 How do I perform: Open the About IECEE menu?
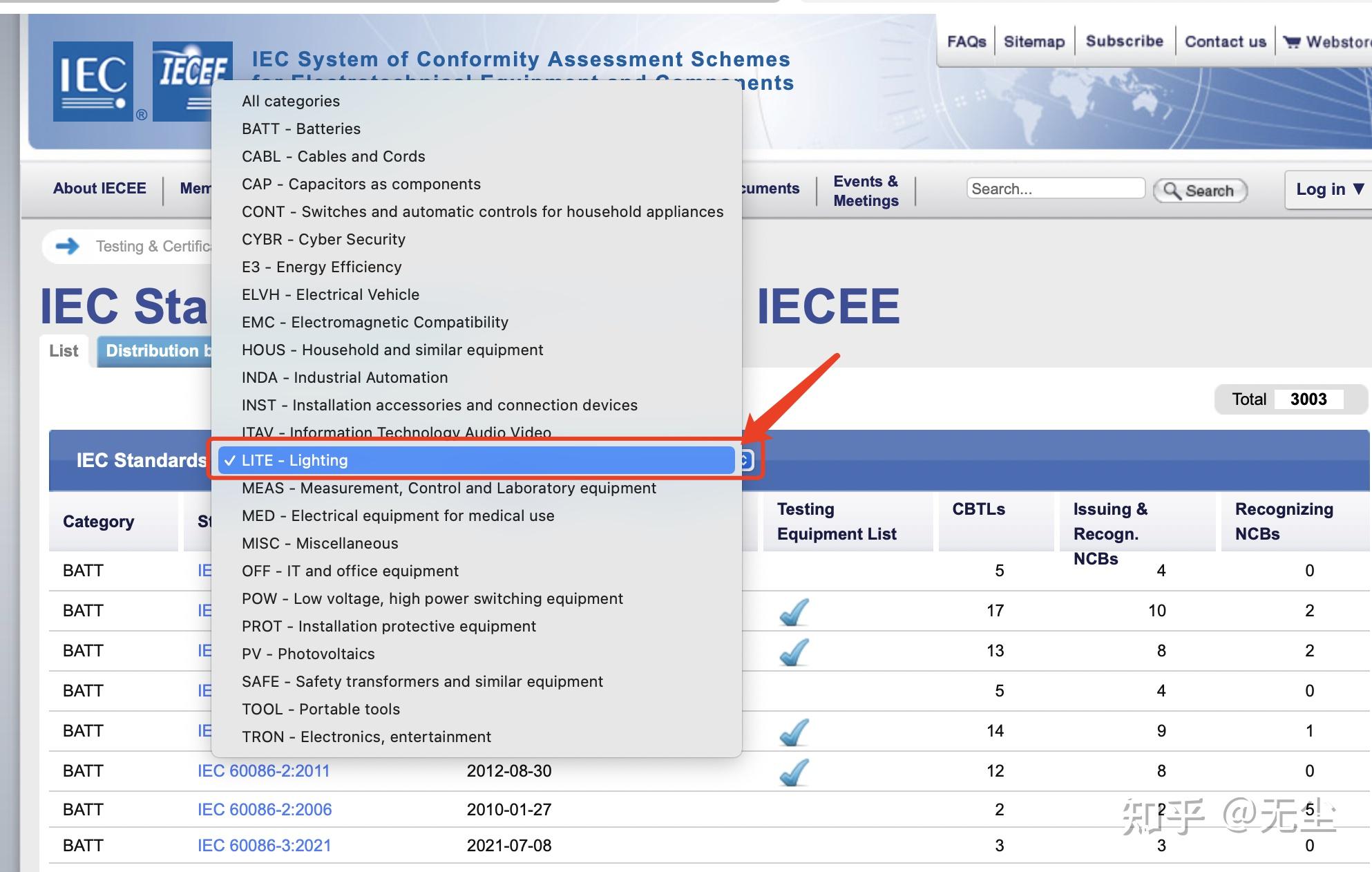(x=99, y=189)
